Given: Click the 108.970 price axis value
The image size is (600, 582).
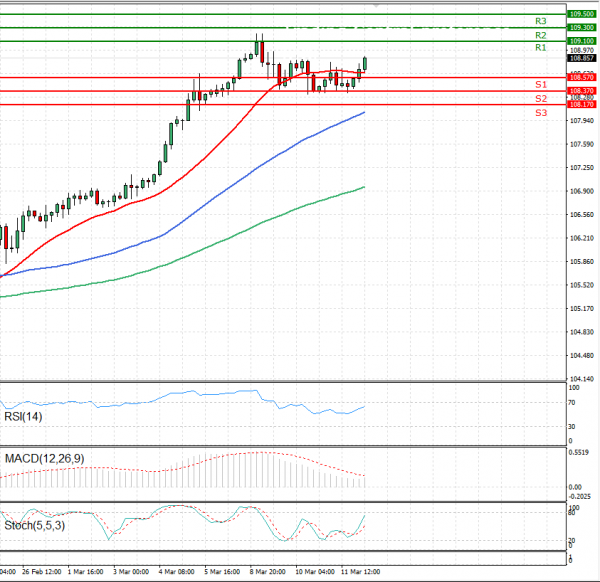Looking at the screenshot, I should coord(582,50).
